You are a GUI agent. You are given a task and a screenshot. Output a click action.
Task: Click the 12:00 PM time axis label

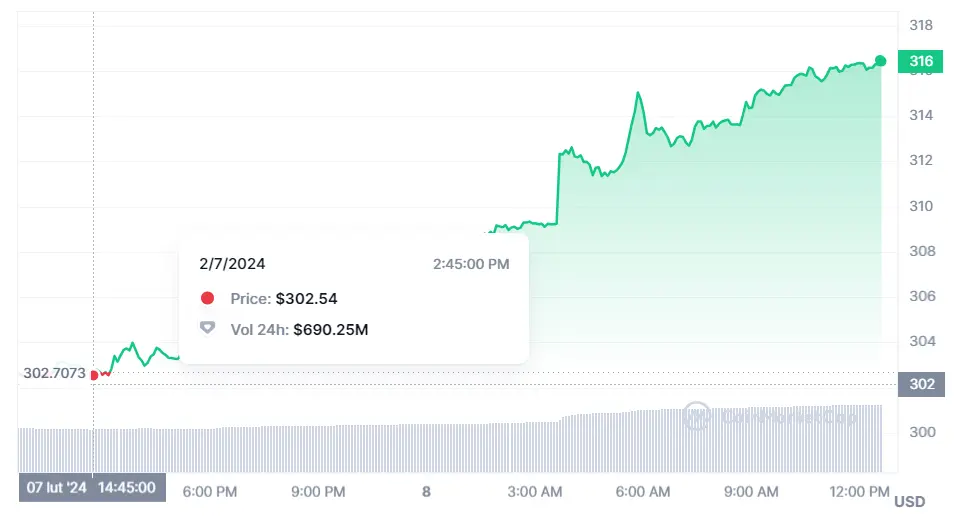click(x=857, y=492)
